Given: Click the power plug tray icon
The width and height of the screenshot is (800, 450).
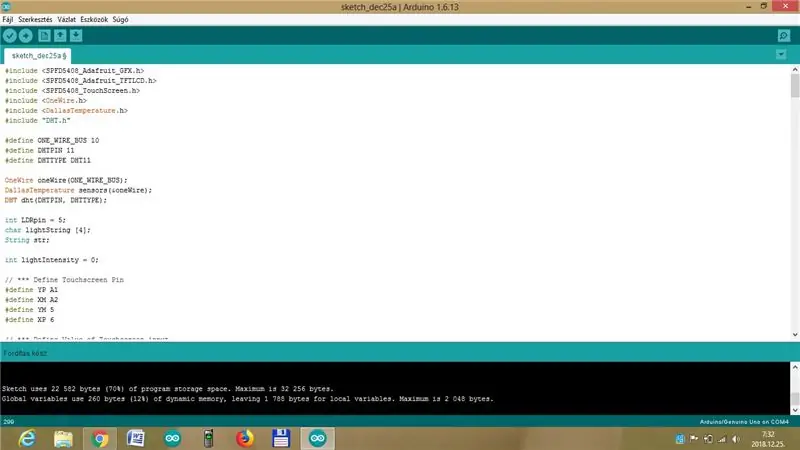Looking at the screenshot, I should point(708,439).
